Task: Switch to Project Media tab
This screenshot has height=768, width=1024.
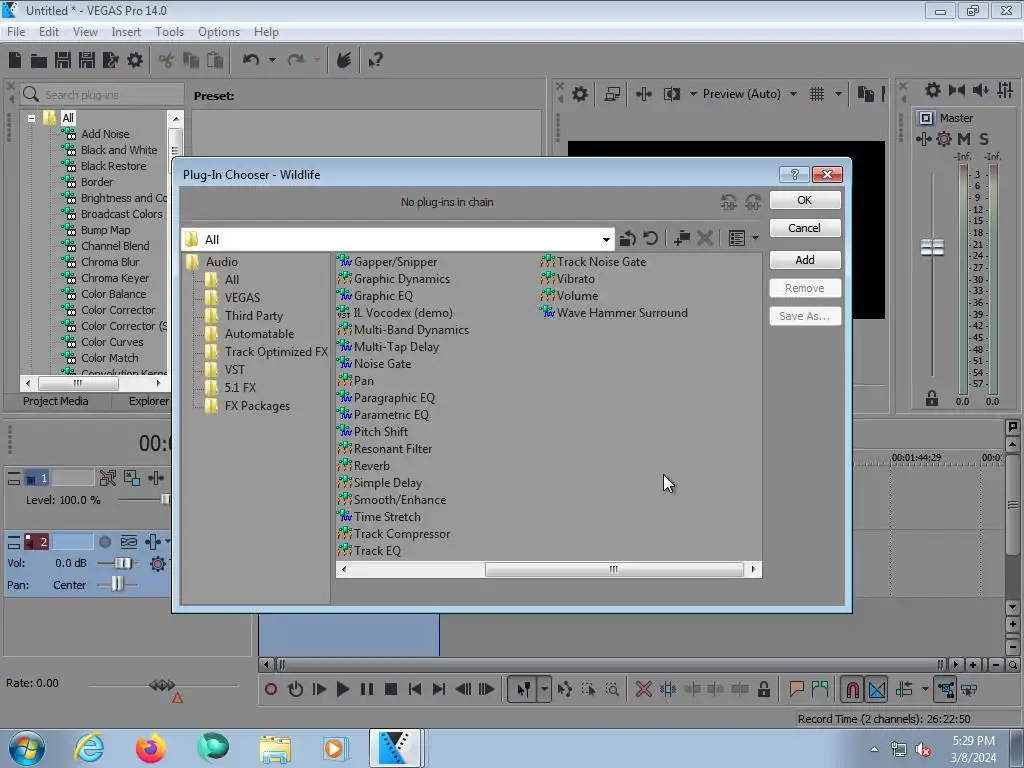Action: pyautogui.click(x=56, y=401)
